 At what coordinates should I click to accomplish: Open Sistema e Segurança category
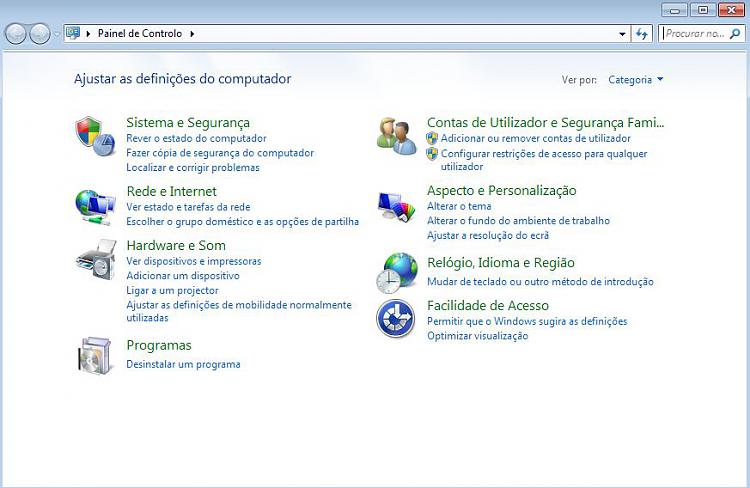(x=188, y=122)
